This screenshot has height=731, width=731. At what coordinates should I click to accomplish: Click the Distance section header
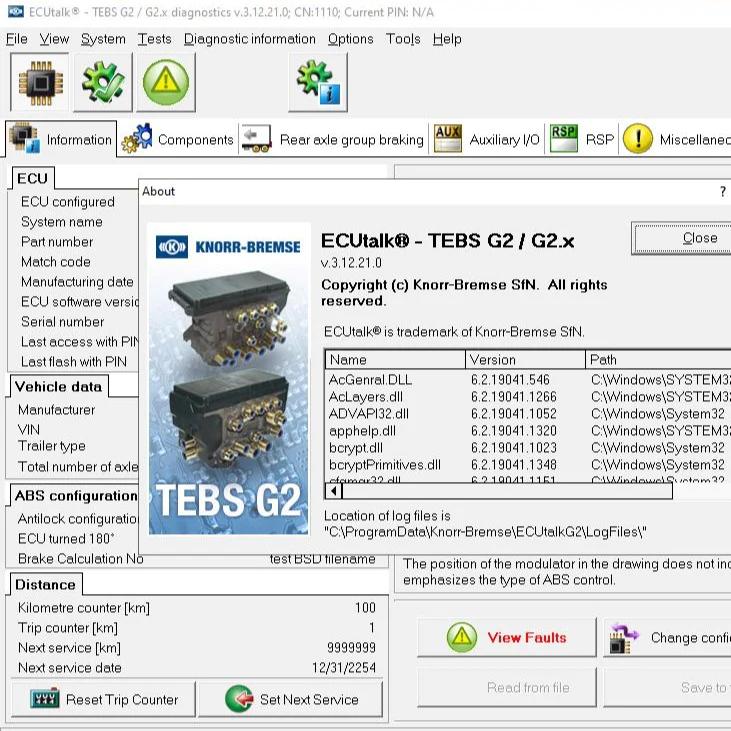pyautogui.click(x=45, y=585)
